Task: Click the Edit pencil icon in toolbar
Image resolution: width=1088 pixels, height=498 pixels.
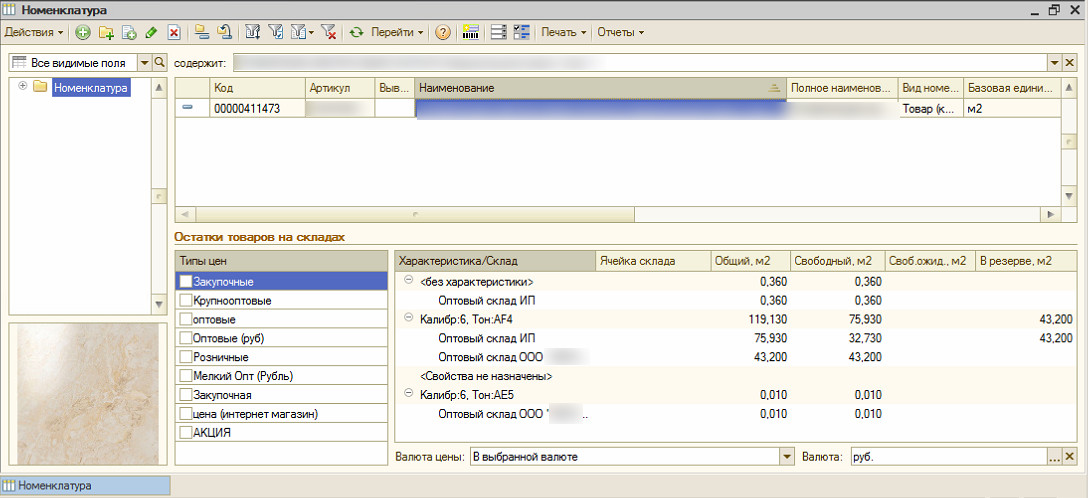Action: tap(151, 32)
